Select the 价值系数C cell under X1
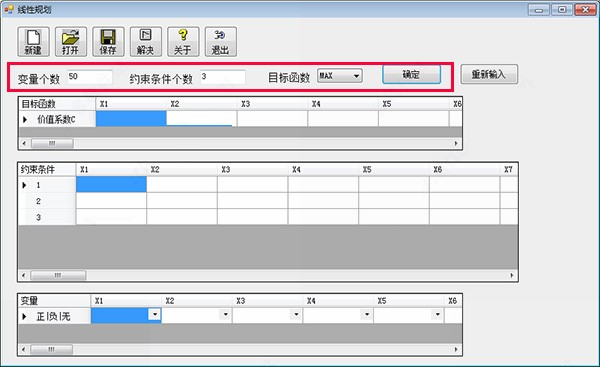Image resolution: width=600 pixels, height=367 pixels. point(131,119)
